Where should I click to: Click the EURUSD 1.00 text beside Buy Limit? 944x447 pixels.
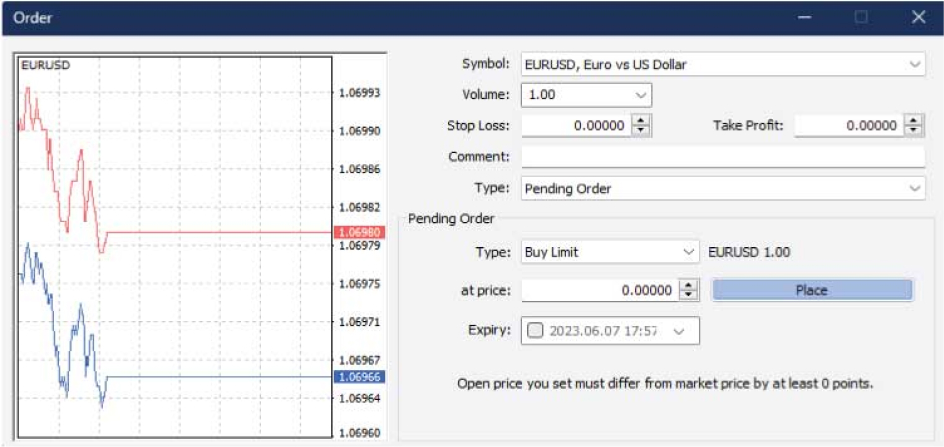[749, 252]
